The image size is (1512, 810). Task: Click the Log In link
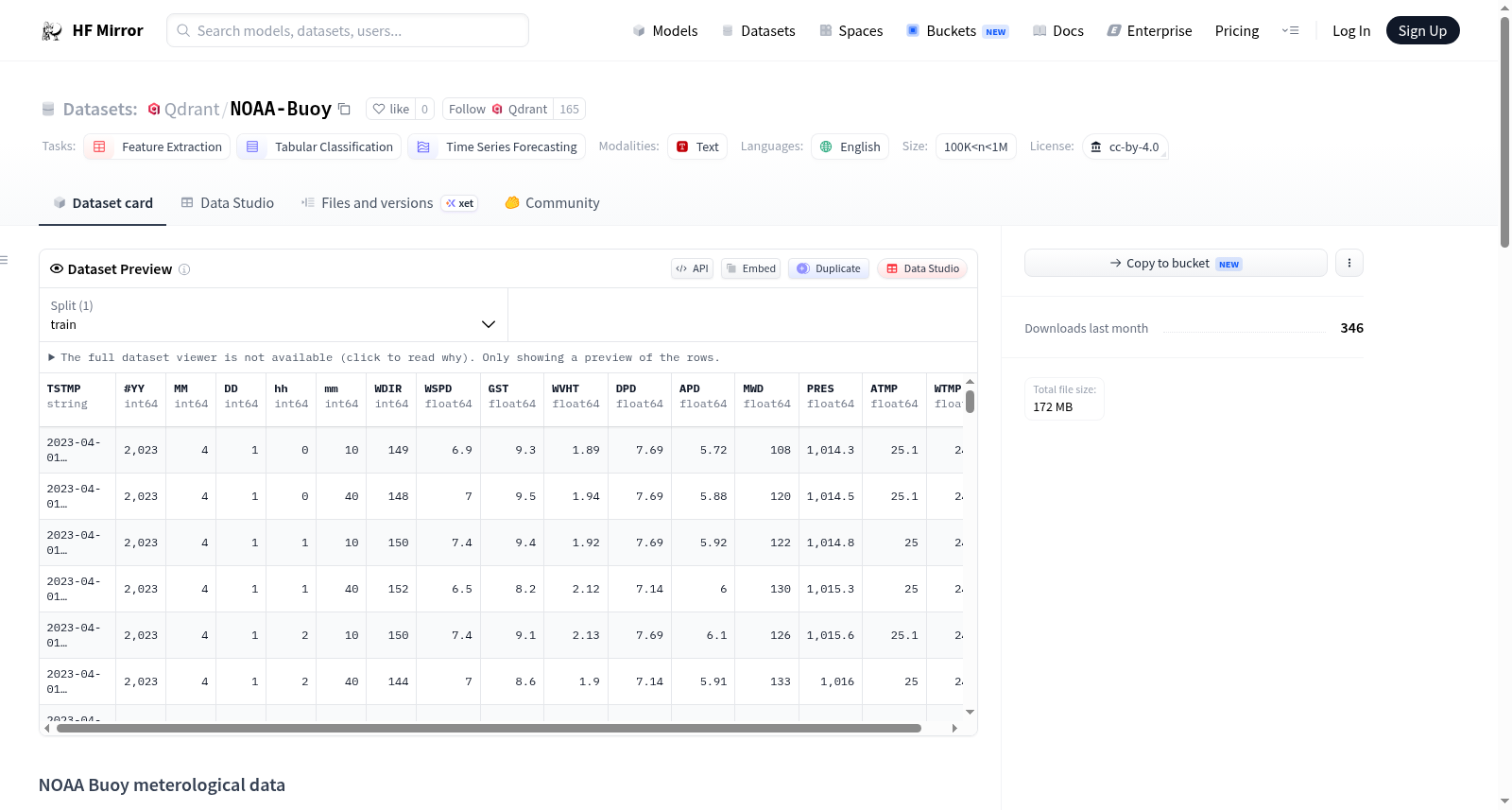click(x=1351, y=30)
